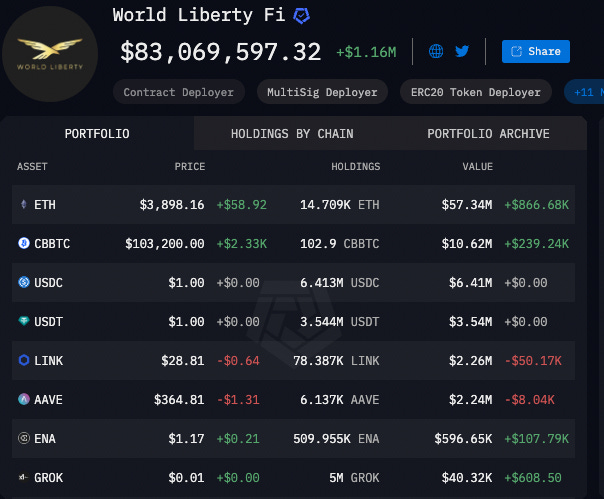Image resolution: width=604 pixels, height=499 pixels.
Task: Click the GROK value $40.32K
Action: pyautogui.click(x=467, y=477)
